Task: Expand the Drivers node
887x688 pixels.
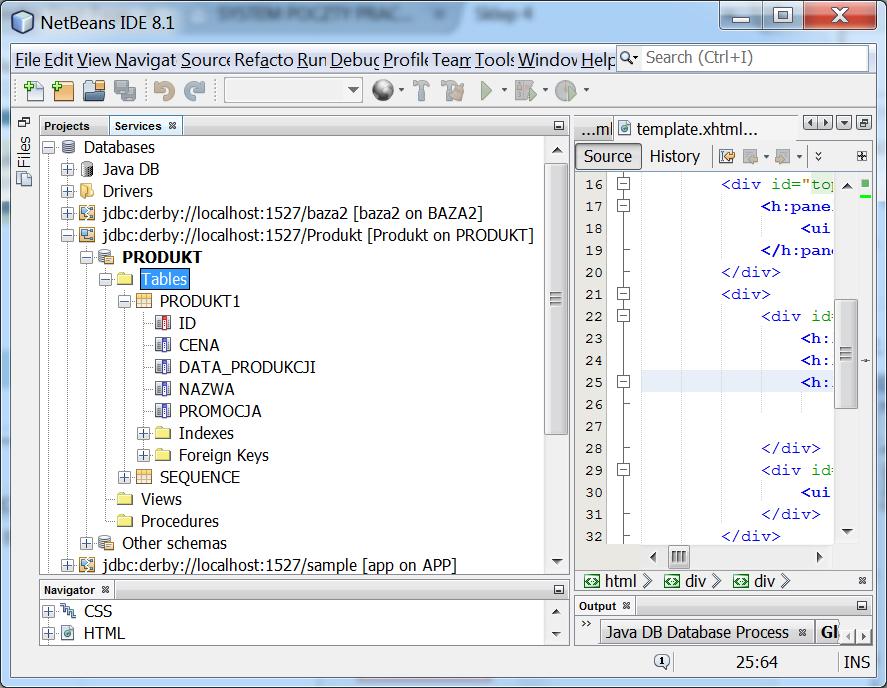Action: pos(67,191)
